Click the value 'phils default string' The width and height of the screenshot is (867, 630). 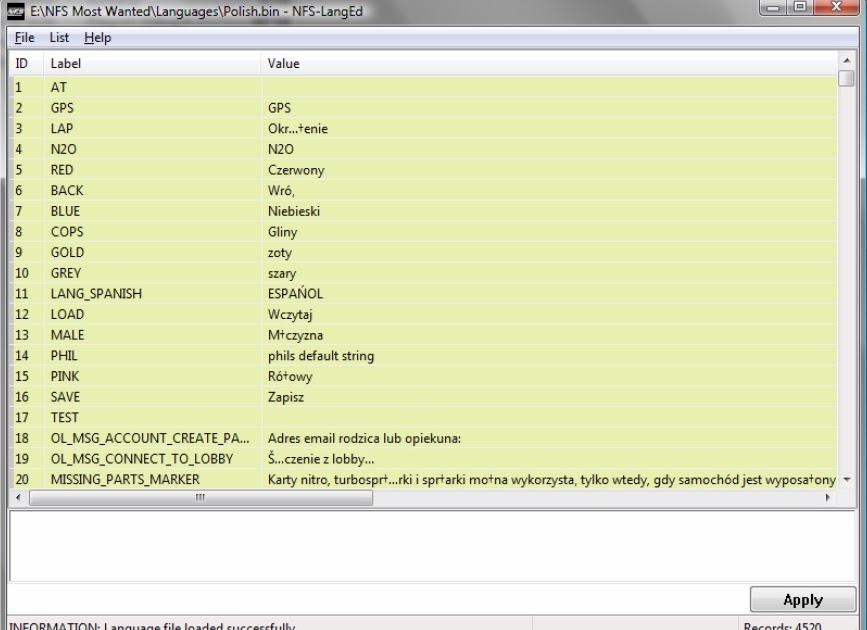(321, 356)
